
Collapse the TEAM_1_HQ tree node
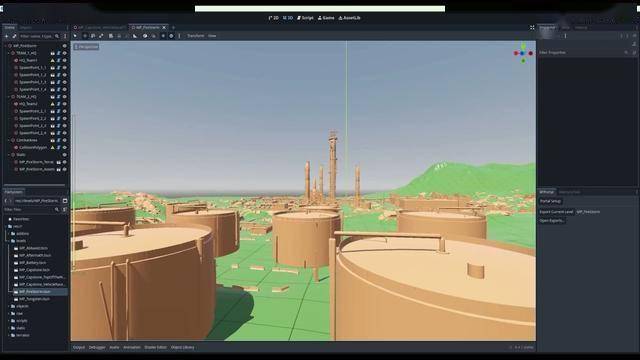[9, 53]
